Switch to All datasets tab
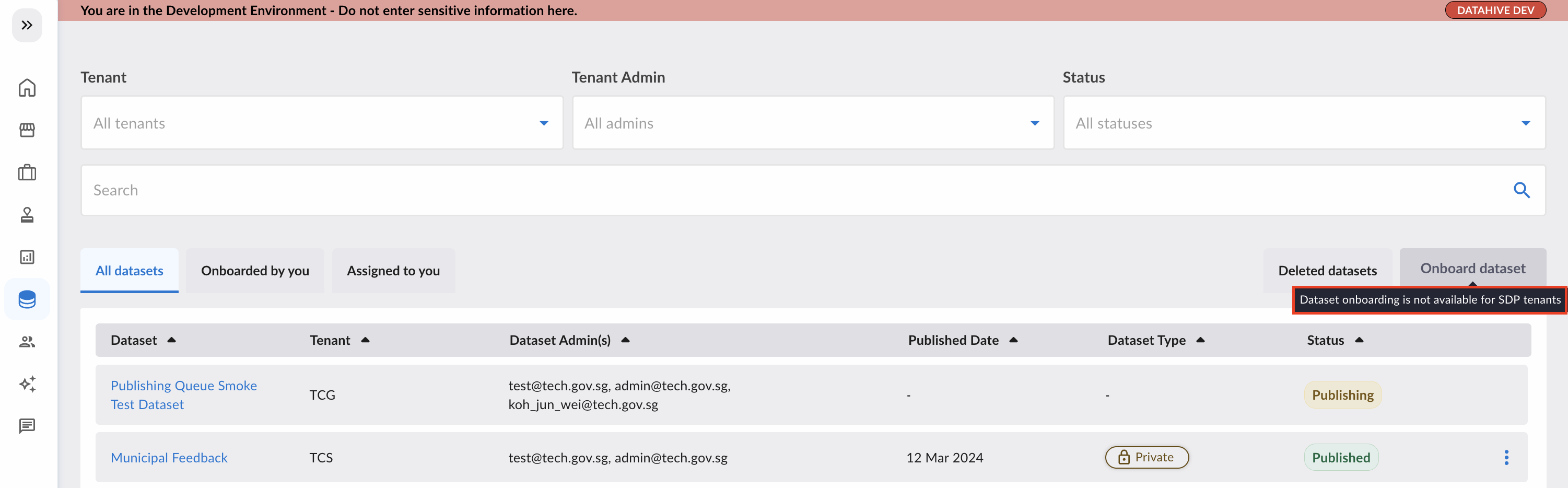The image size is (1568, 488). point(129,271)
